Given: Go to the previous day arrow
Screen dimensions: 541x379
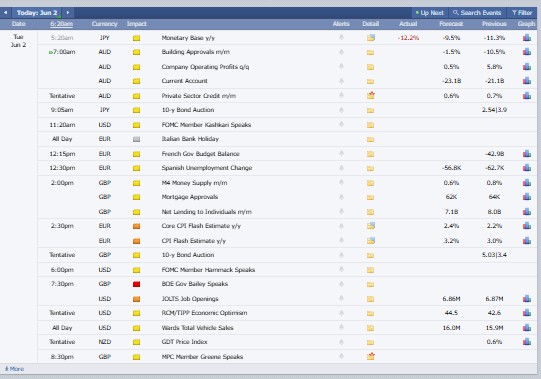Looking at the screenshot, I should tap(5, 13).
